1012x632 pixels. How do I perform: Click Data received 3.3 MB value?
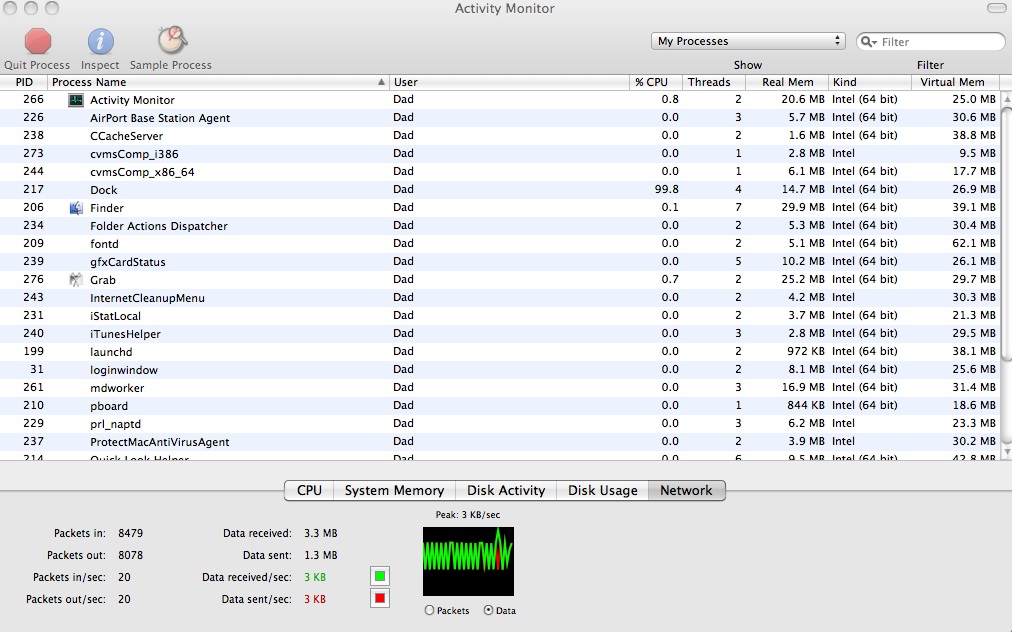[x=321, y=533]
